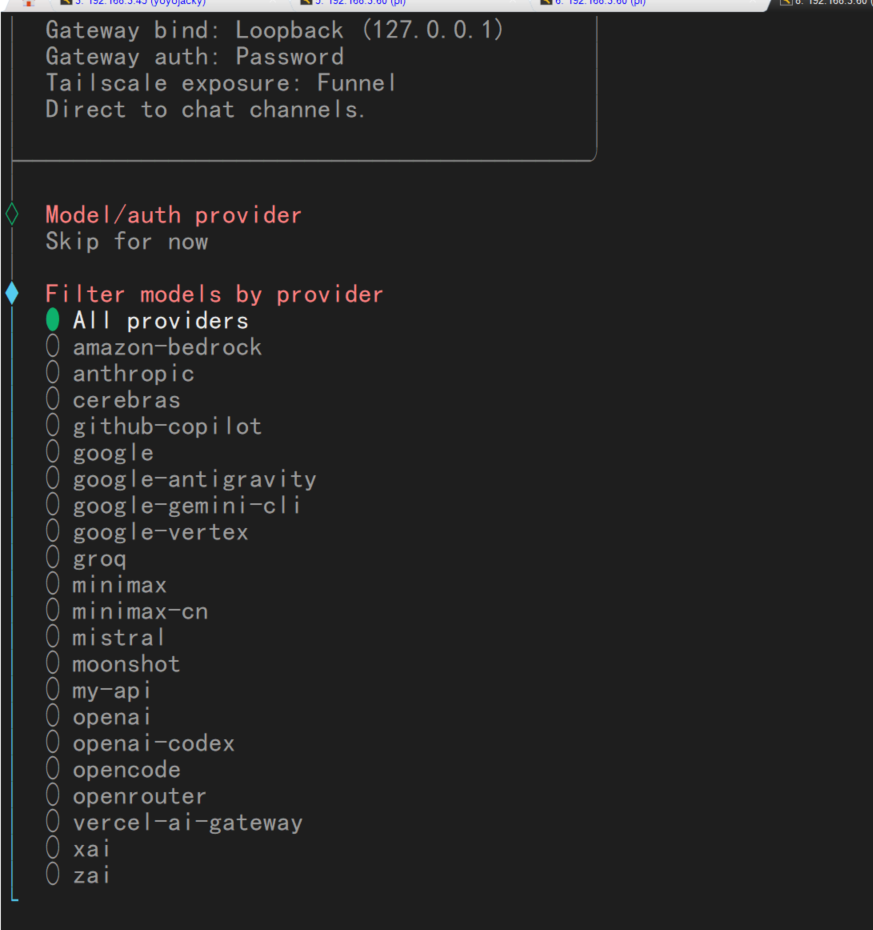
Task: Choose the opencode provider option
Action: point(113,770)
